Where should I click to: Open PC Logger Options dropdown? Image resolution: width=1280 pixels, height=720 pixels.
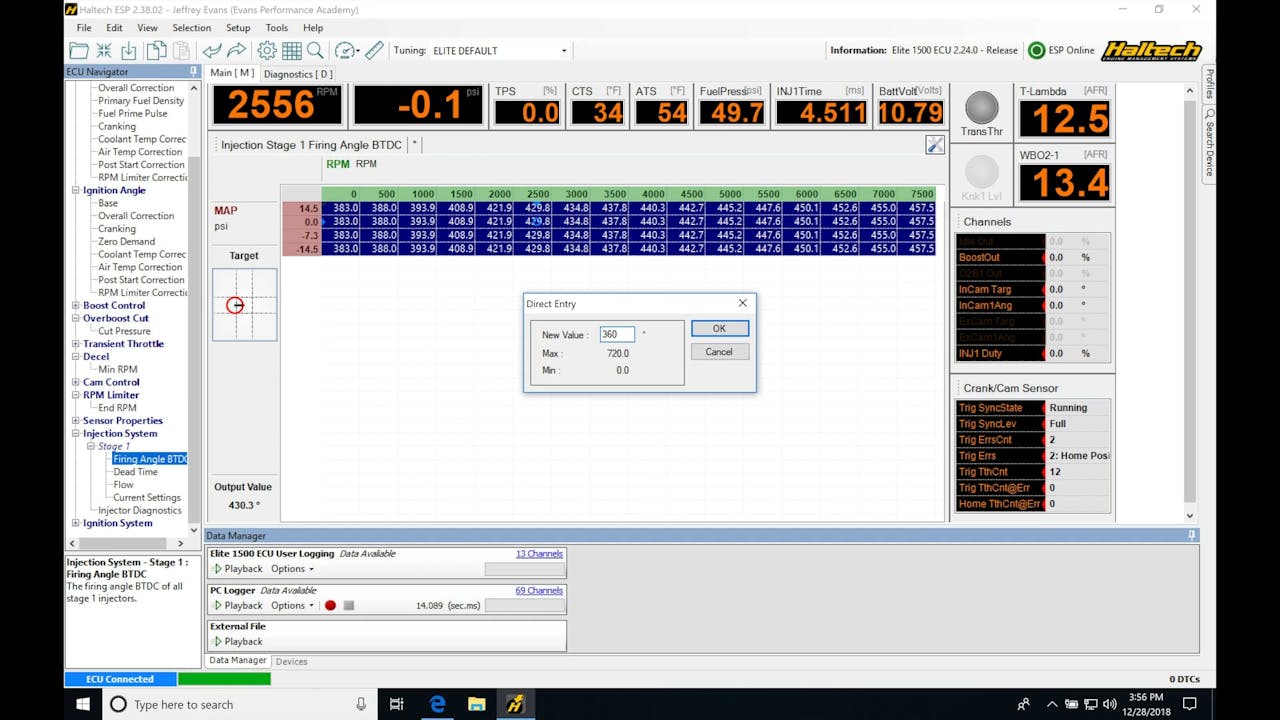[292, 606]
